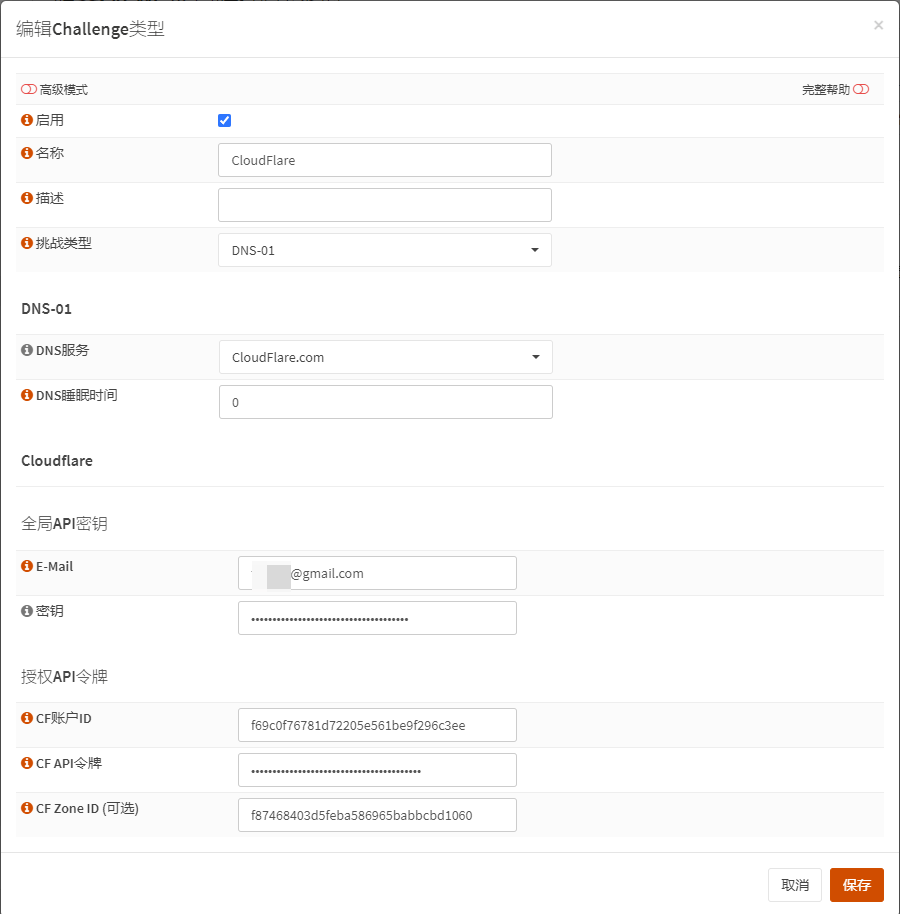Click the info icon beside E-Mail
The height and width of the screenshot is (914, 900).
point(27,566)
